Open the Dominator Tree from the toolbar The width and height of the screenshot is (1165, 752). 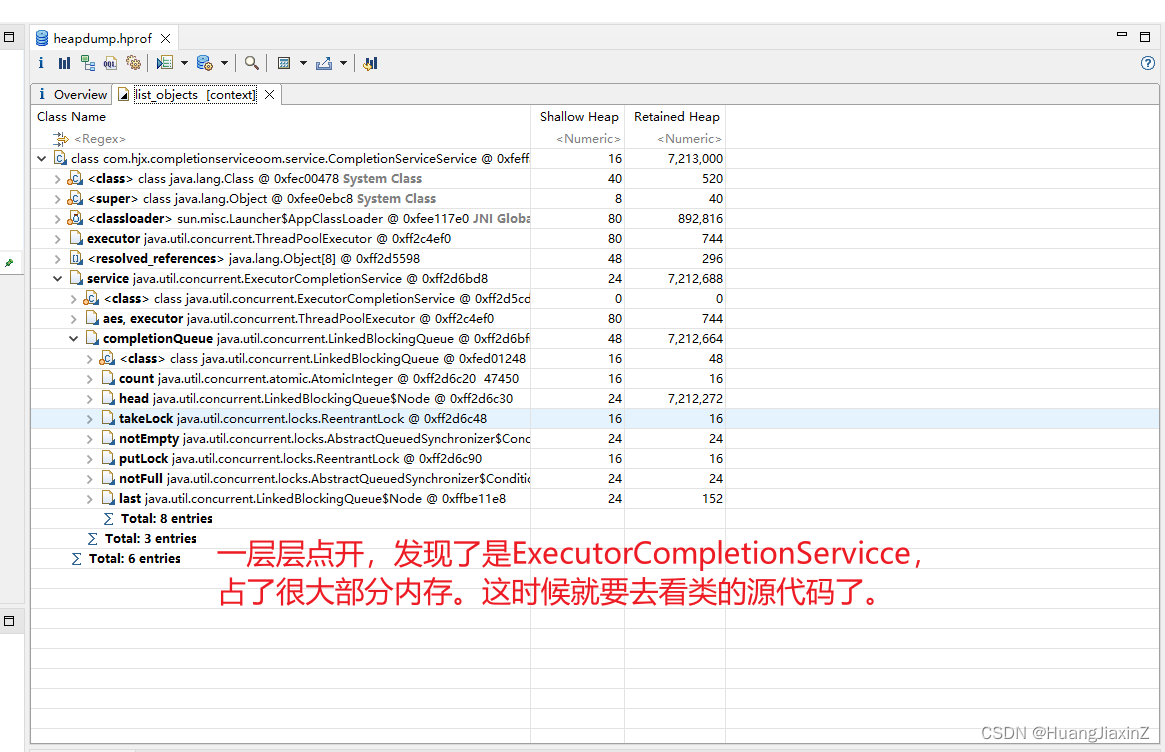tap(88, 63)
